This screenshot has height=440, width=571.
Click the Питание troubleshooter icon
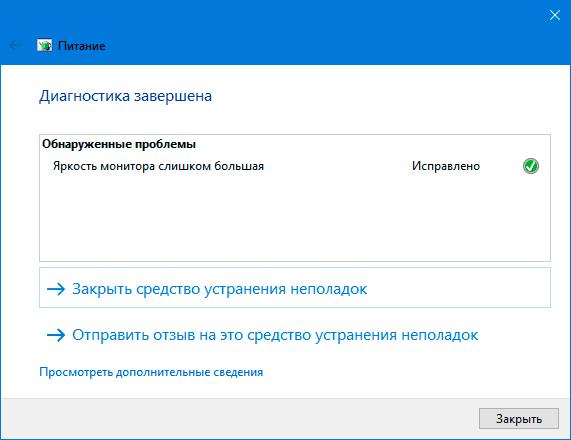[x=44, y=46]
